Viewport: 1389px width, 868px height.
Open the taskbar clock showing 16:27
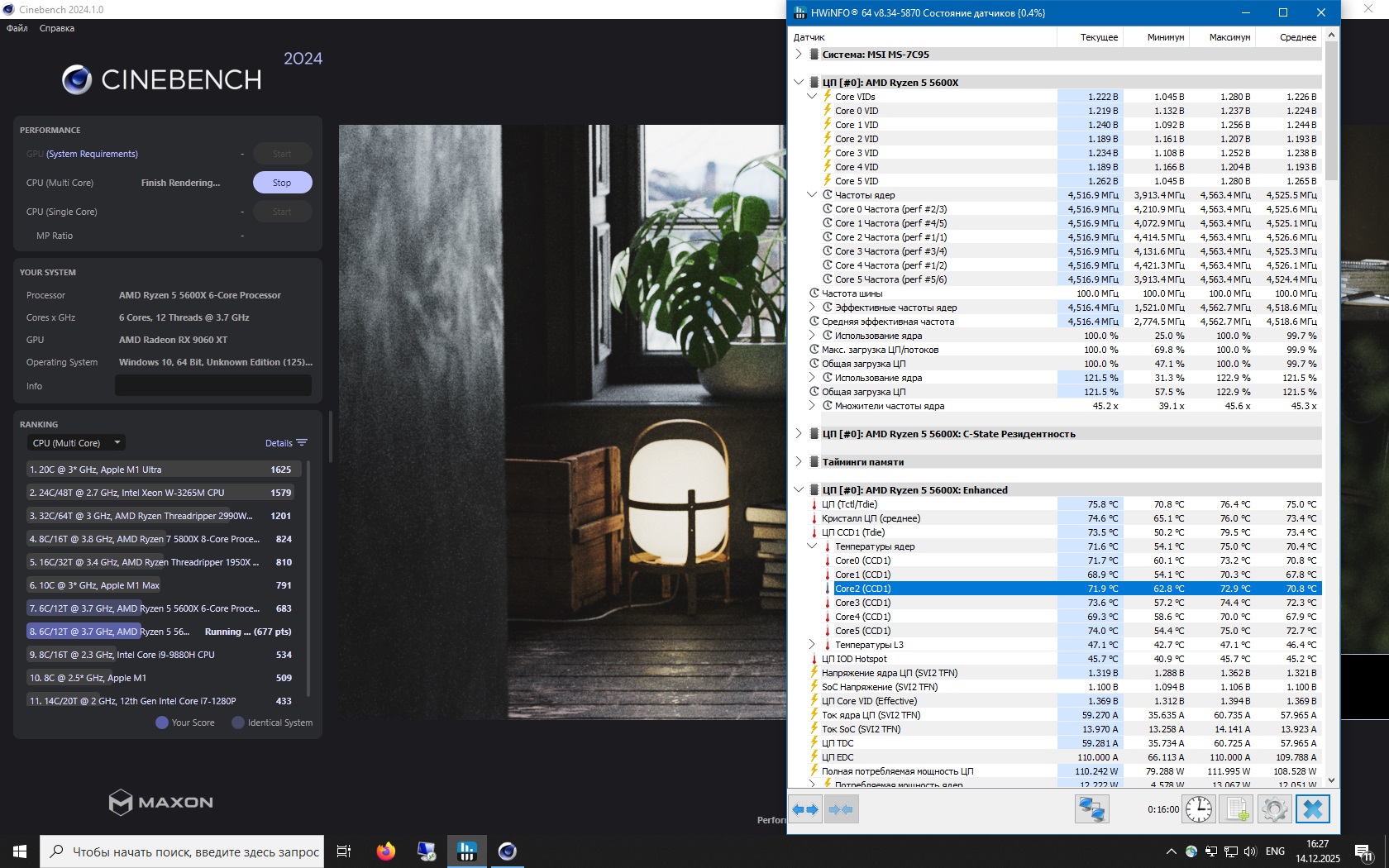[x=1318, y=851]
